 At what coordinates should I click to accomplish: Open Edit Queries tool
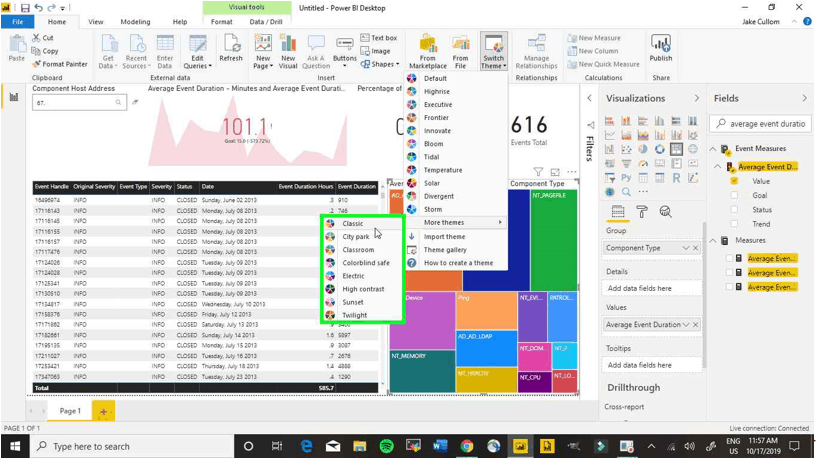(x=198, y=51)
